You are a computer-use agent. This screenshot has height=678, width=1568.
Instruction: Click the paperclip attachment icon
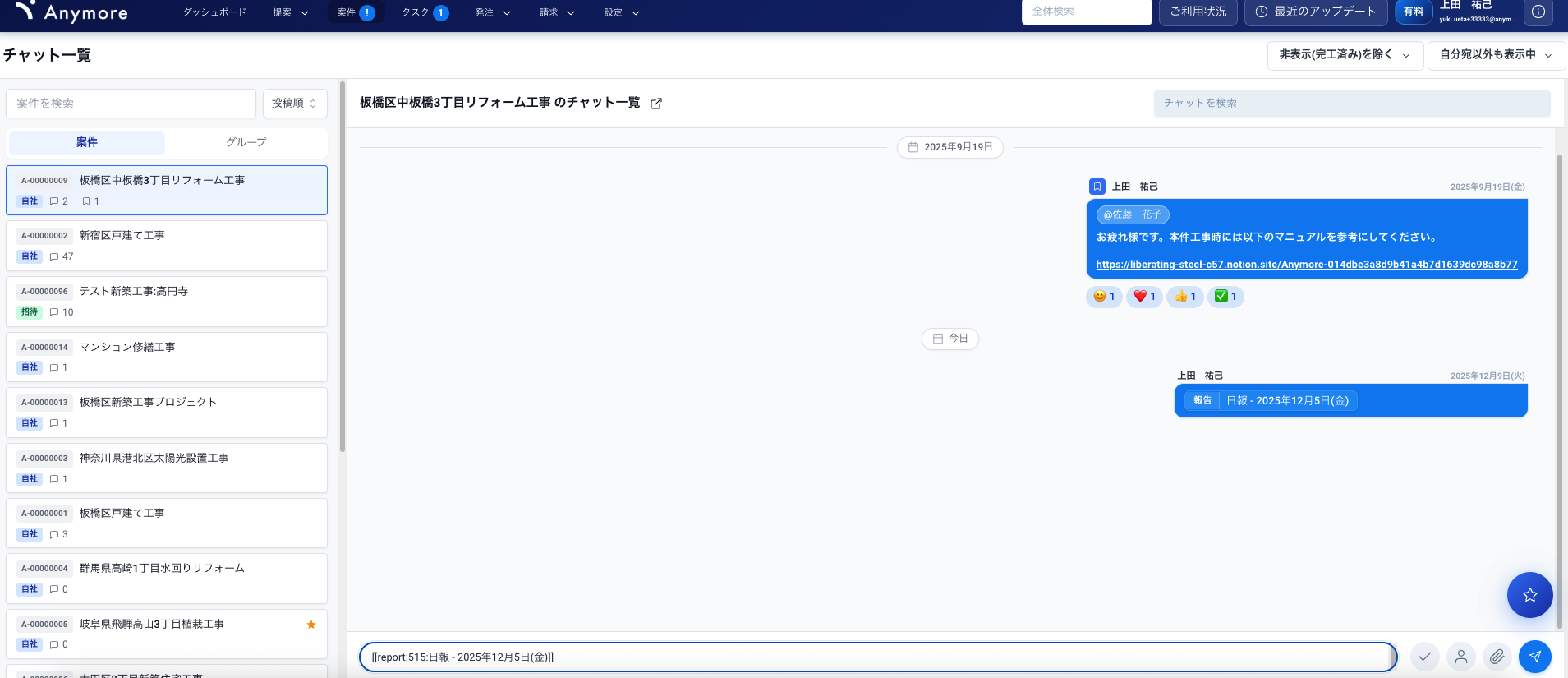pos(1497,657)
